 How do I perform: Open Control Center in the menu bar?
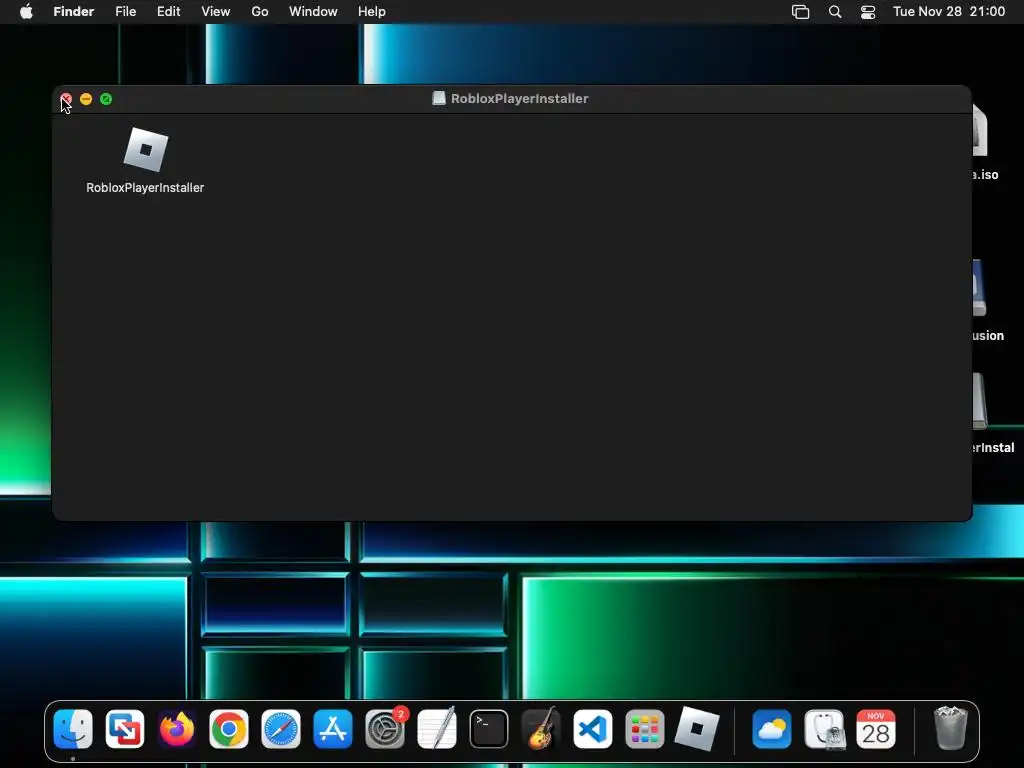tap(868, 12)
